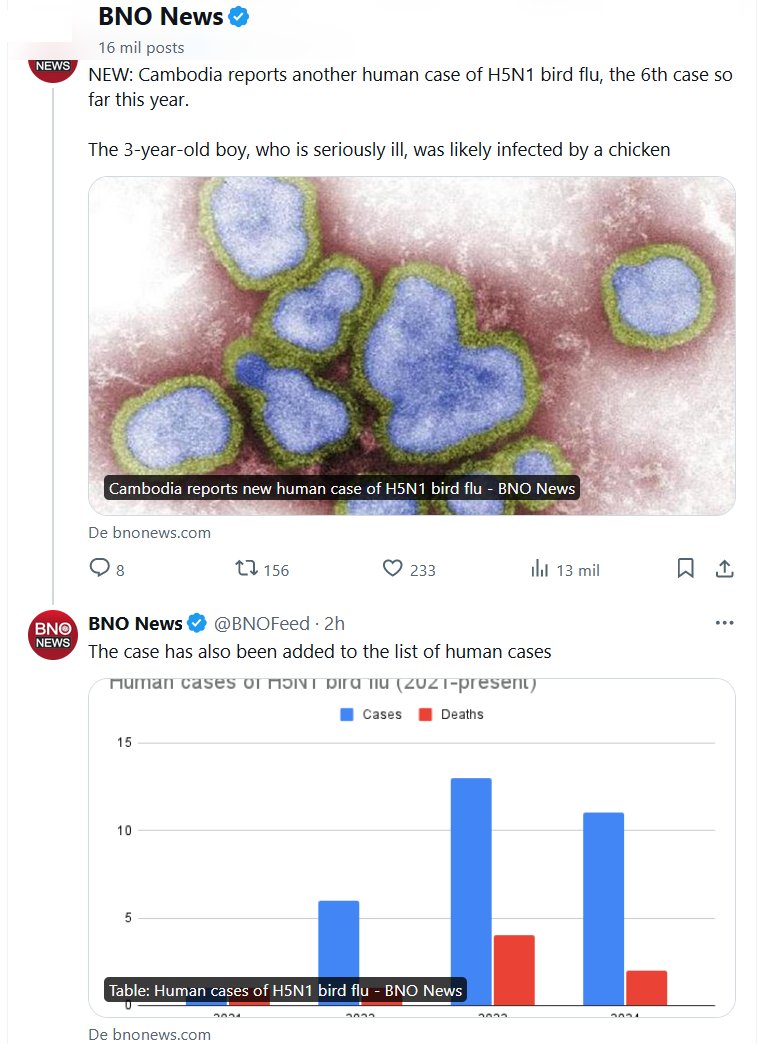Click the verified badge next to @BNOFeed
This screenshot has height=1044, width=770.
(198, 623)
